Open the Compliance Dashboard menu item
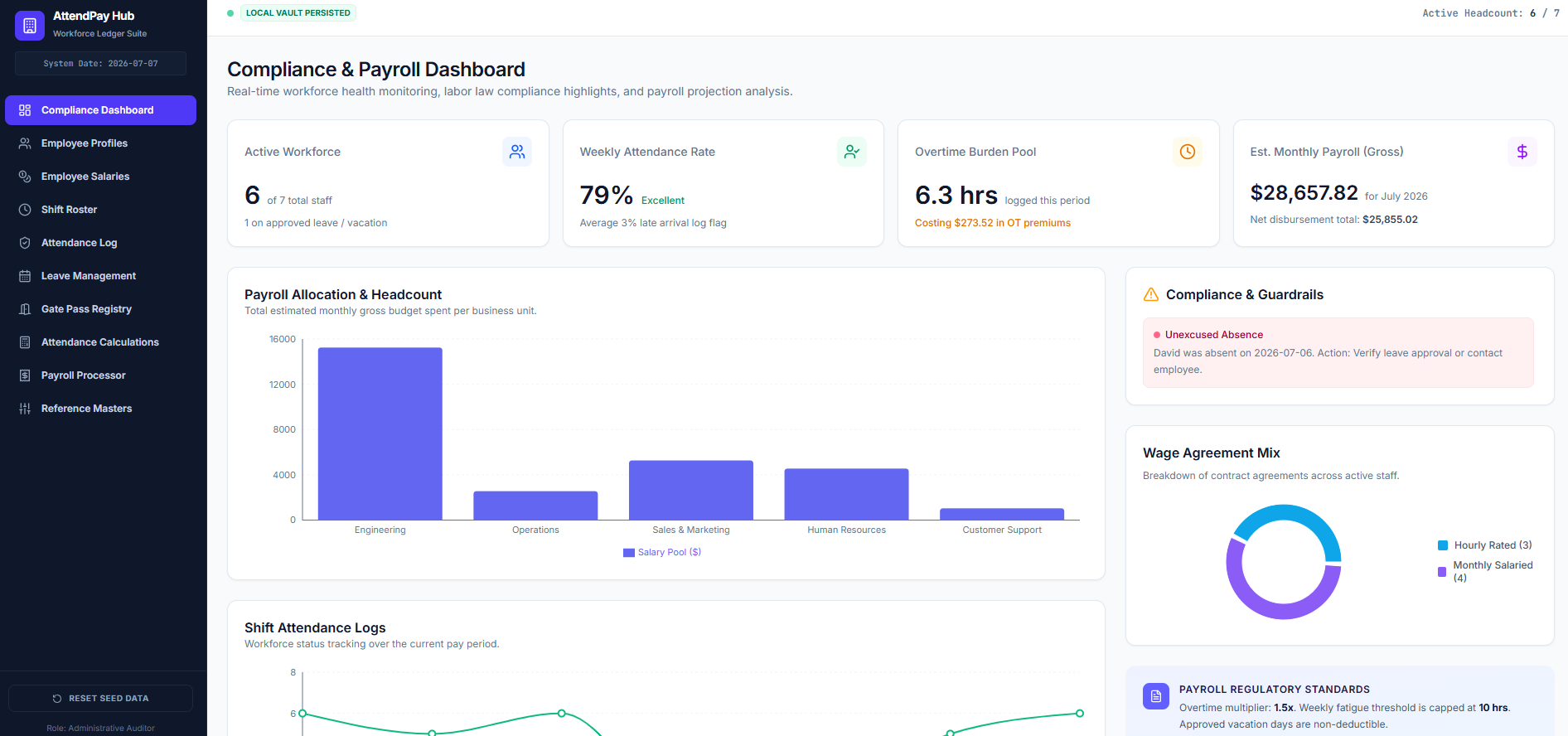This screenshot has height=736, width=1568. coord(100,110)
